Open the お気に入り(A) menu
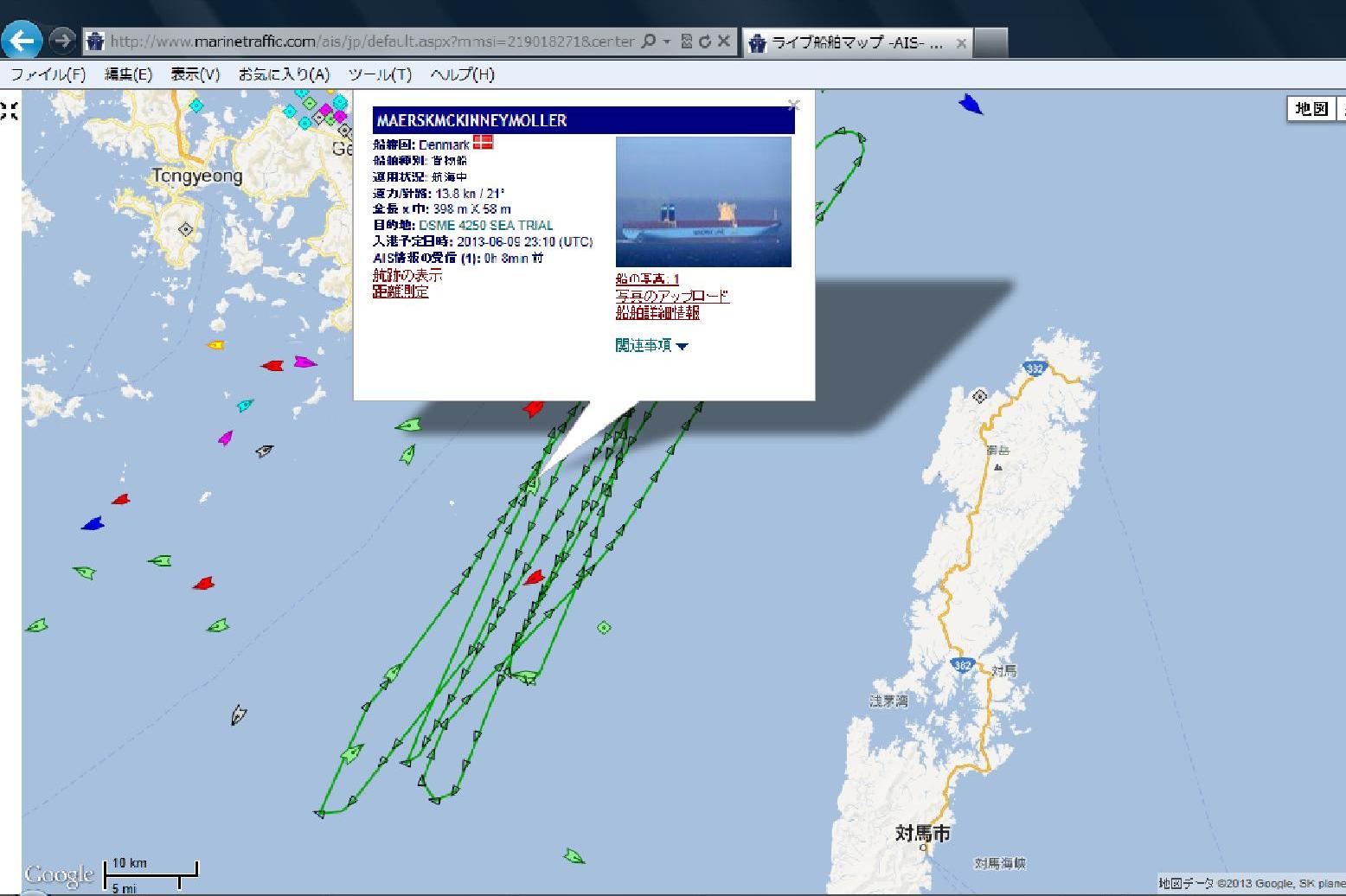 (284, 74)
